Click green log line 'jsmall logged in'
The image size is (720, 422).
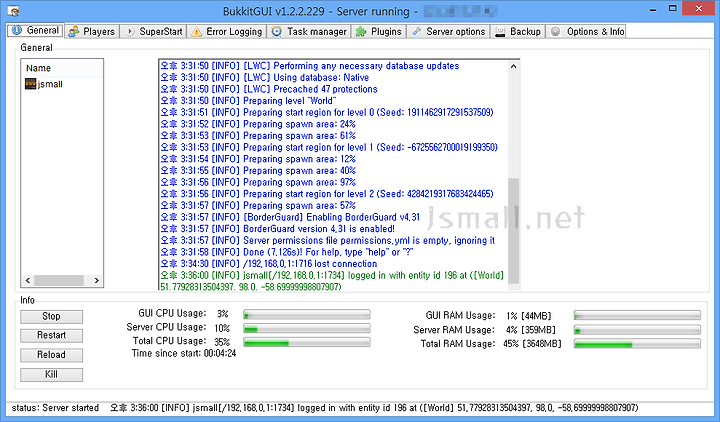point(332,281)
